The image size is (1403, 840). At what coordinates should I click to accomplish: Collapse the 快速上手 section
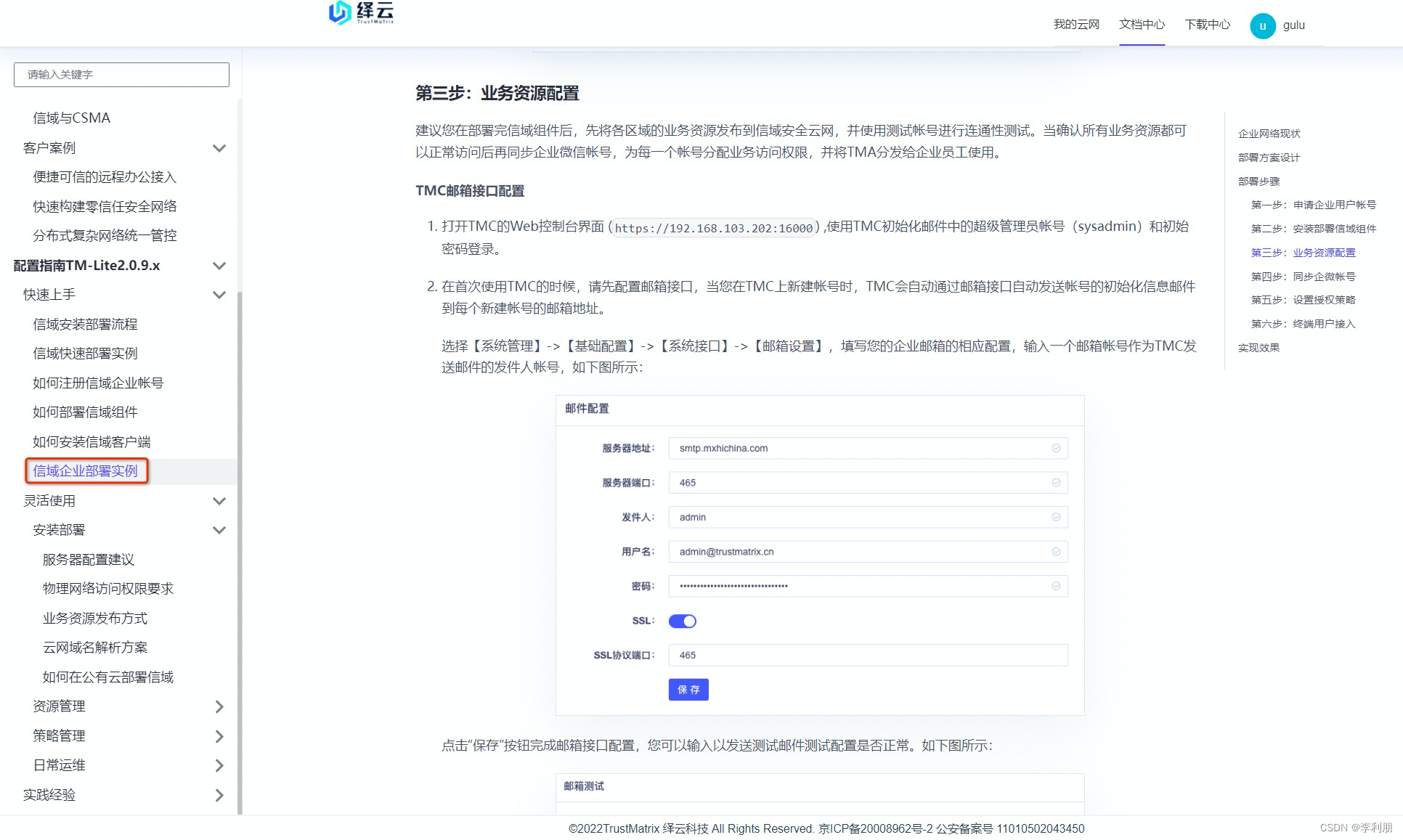point(219,295)
